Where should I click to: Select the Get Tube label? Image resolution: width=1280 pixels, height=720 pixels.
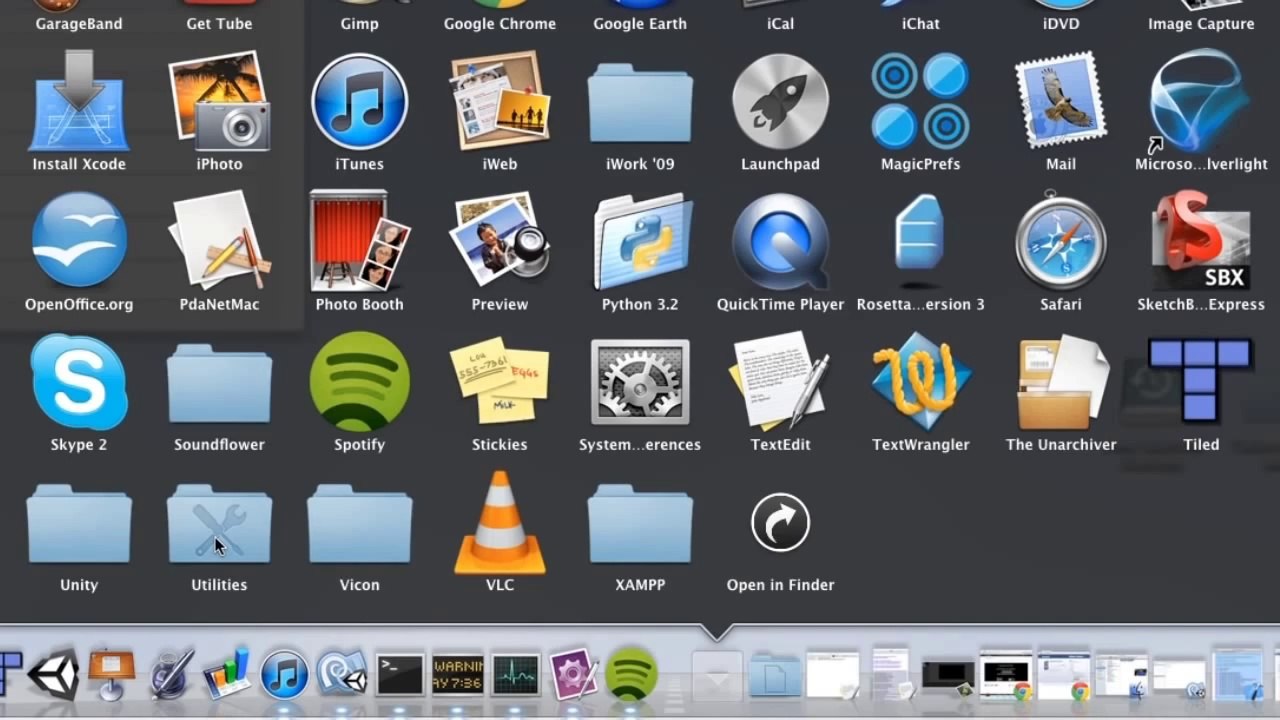[x=219, y=24]
